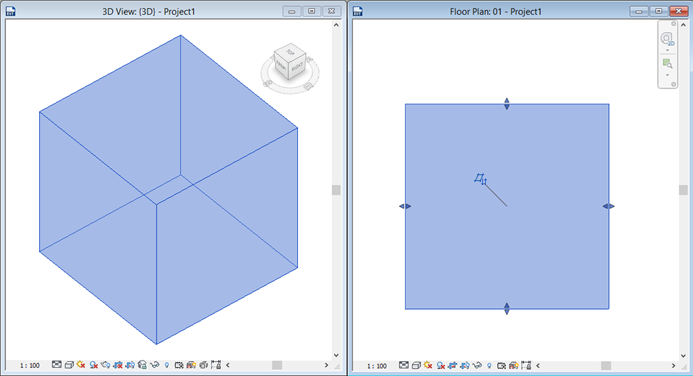Click Hide Analytical Model in 3D view
Viewport: 693px width, 376px height.
click(x=191, y=365)
